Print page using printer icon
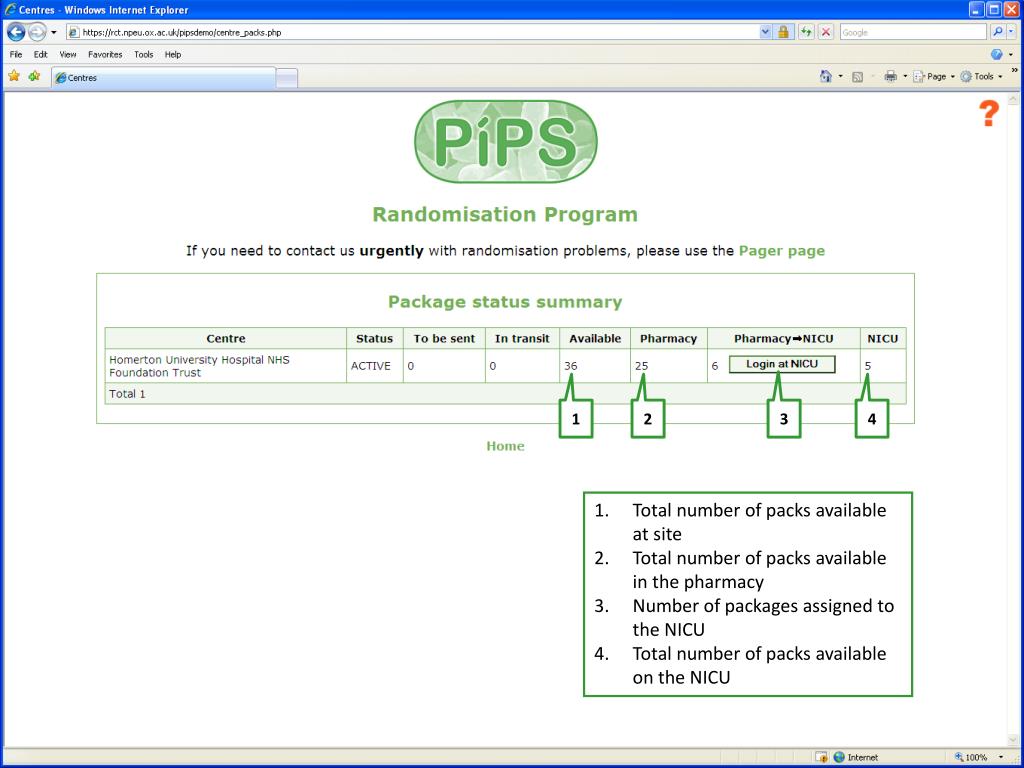 pyautogui.click(x=890, y=76)
